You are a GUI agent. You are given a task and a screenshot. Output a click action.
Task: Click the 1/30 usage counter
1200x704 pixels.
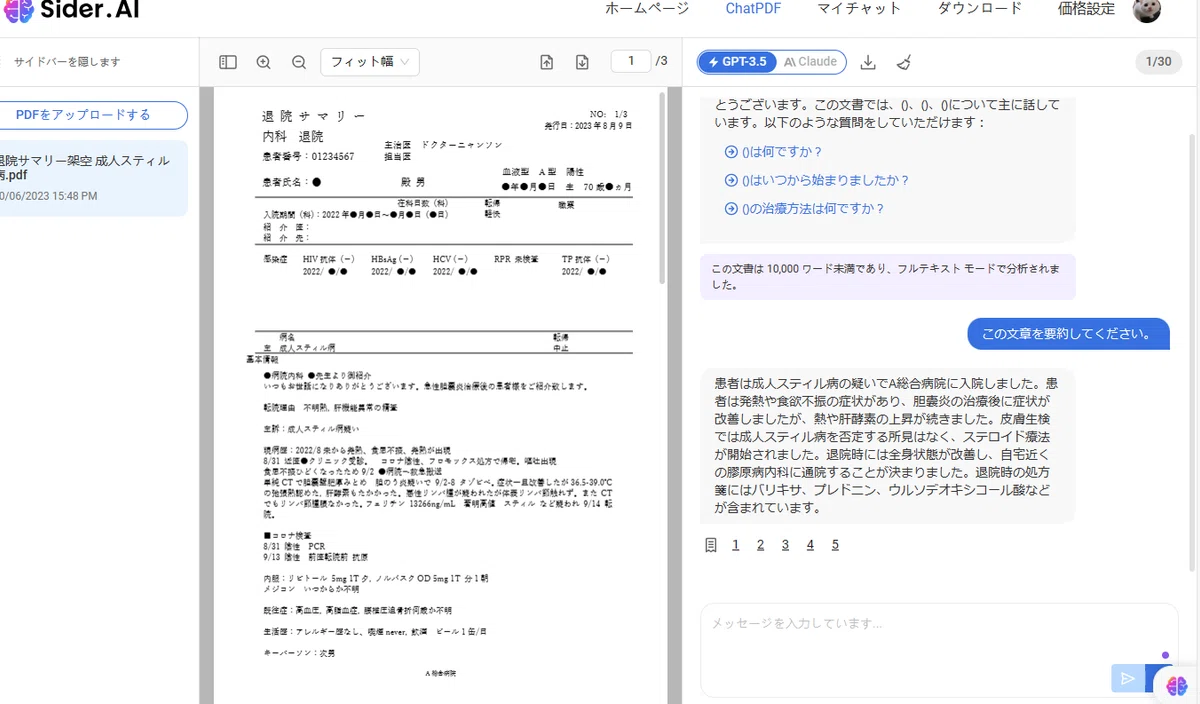pyautogui.click(x=1158, y=62)
